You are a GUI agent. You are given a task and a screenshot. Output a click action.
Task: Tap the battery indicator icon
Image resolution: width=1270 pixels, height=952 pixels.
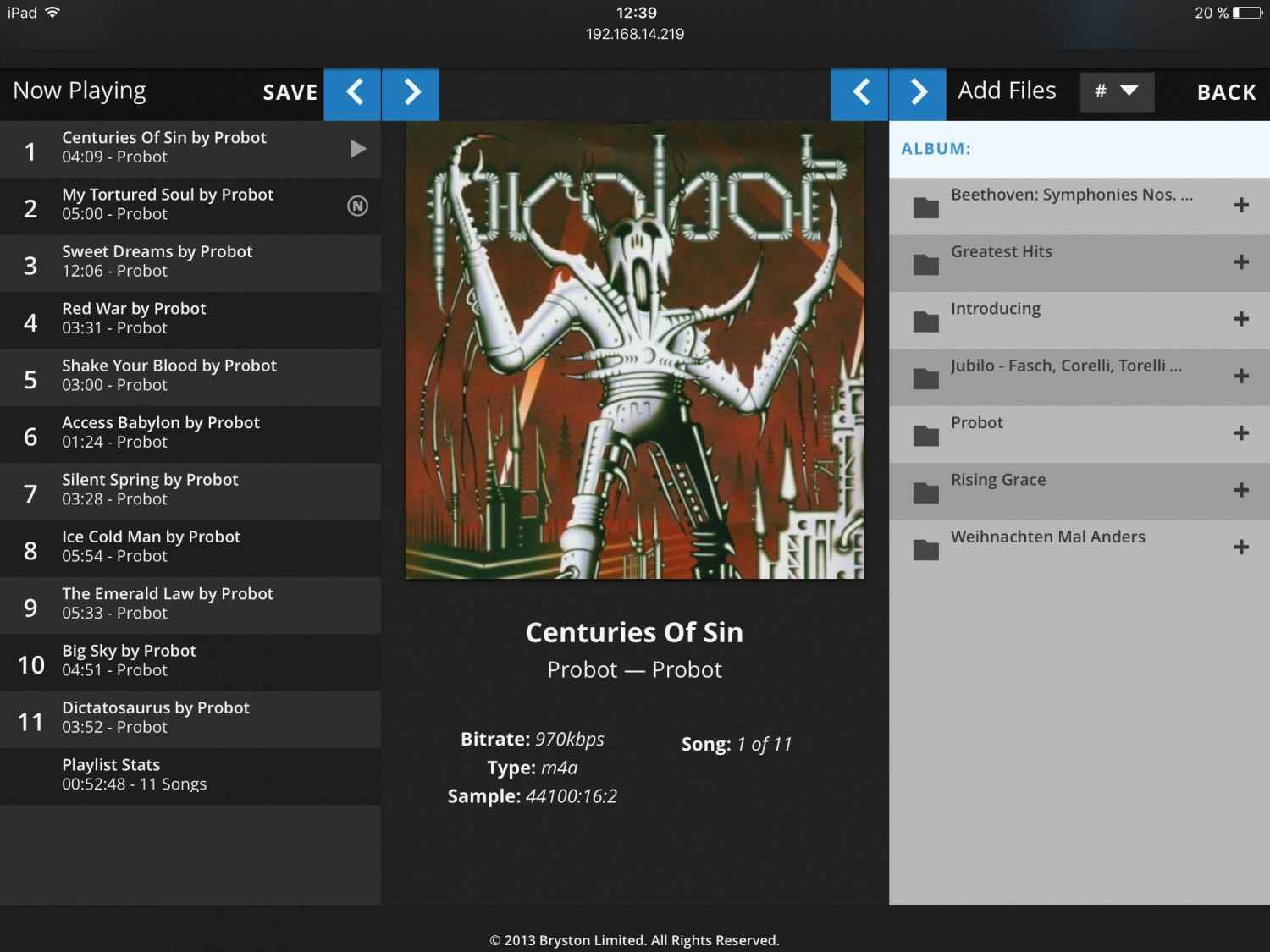[1248, 13]
